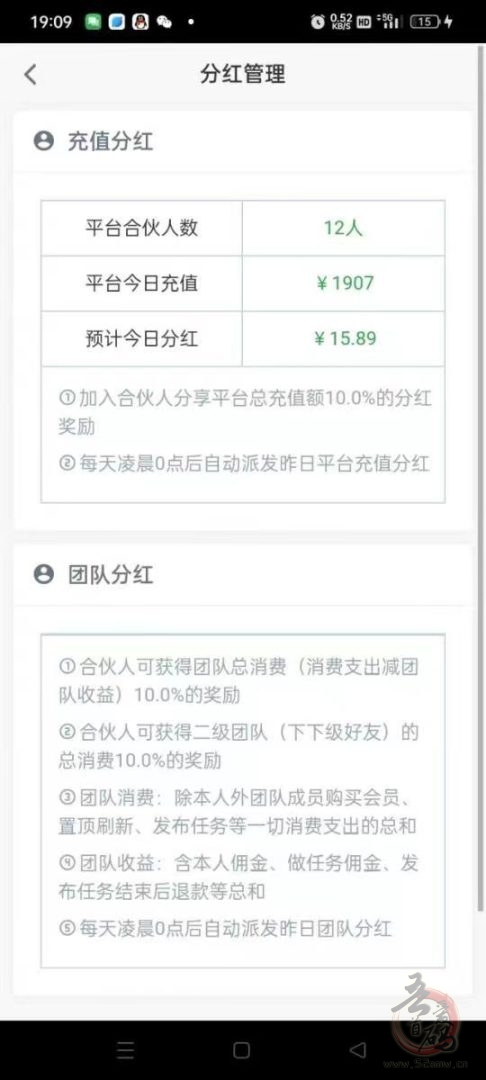The height and width of the screenshot is (1080, 486).
Task: Tap the back arrow in header
Action: 30,74
